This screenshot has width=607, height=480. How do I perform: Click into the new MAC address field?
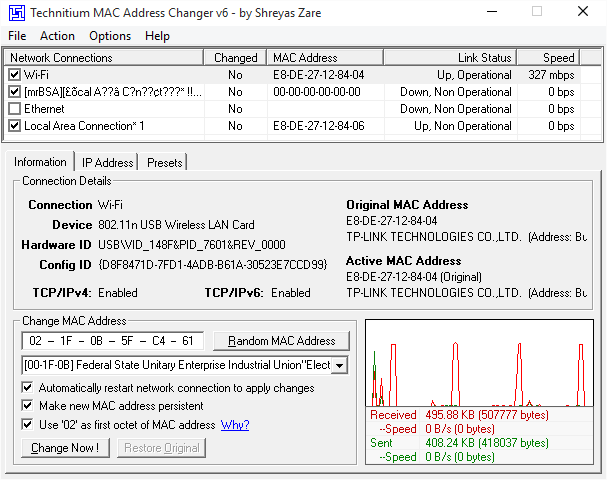pyautogui.click(x=113, y=341)
